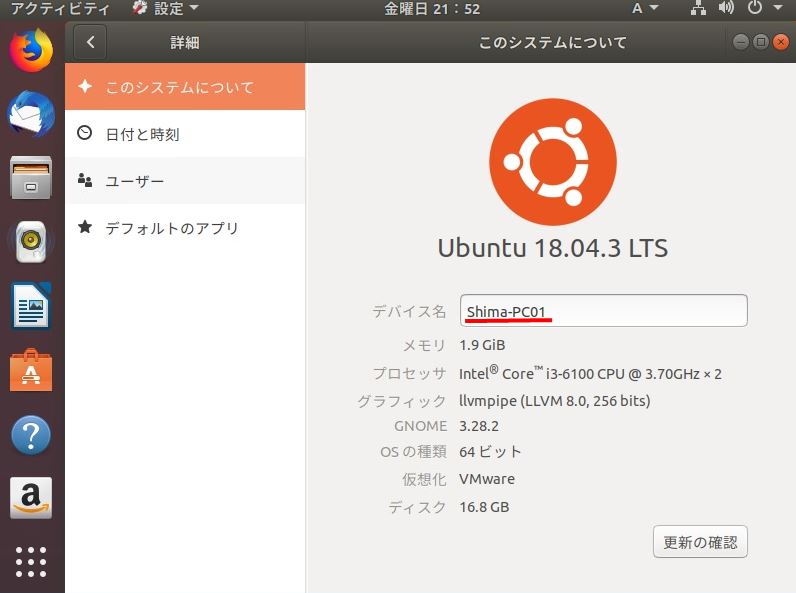
Task: Edit the デバイス名 field Shima-PC01
Action: coord(604,311)
